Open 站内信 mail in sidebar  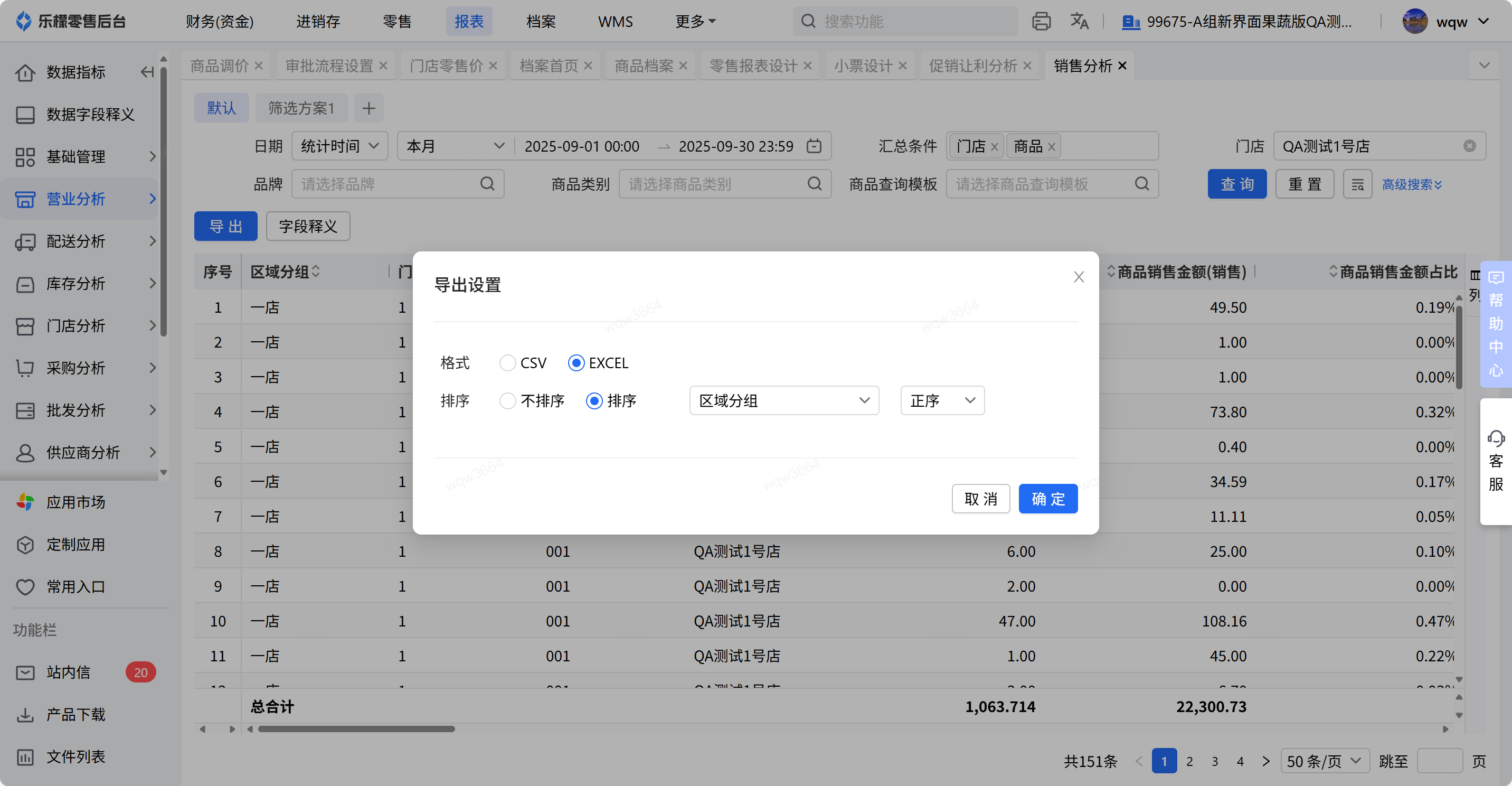tap(69, 672)
